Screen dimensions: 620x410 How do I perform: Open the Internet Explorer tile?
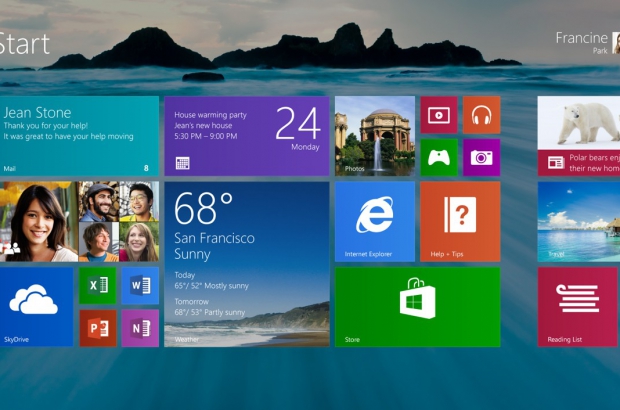374,221
